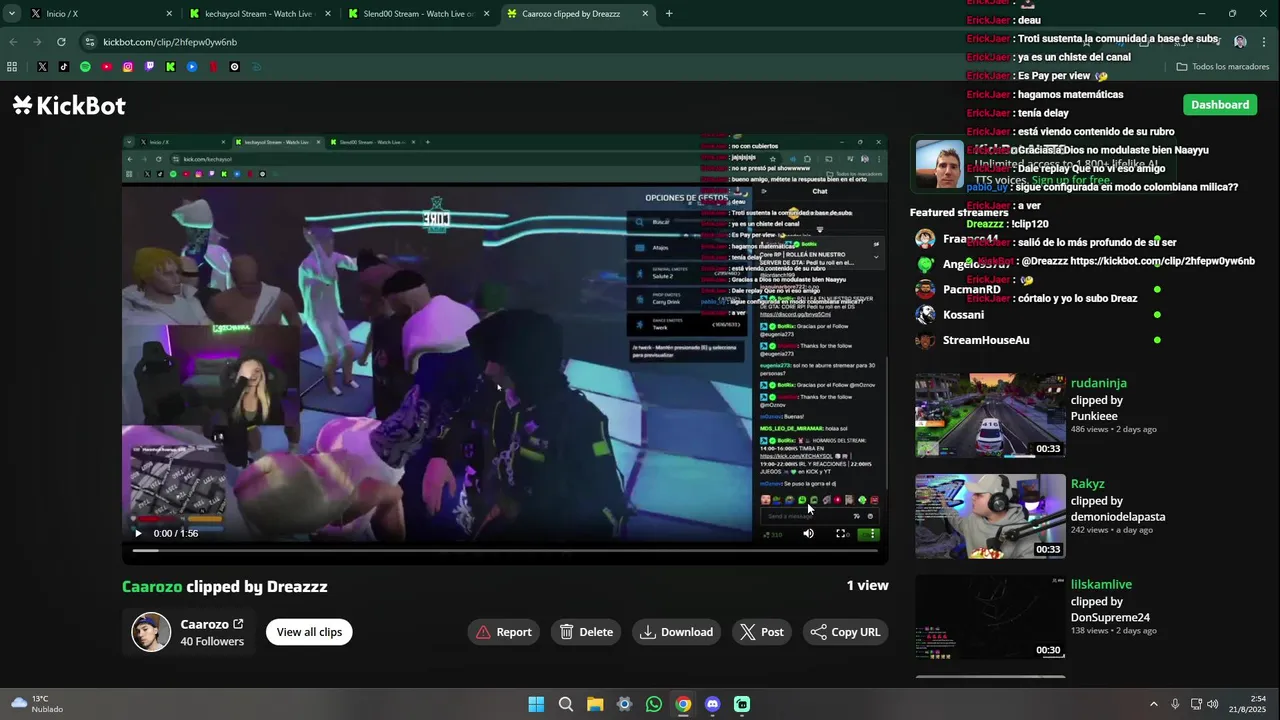Click the Report button
This screenshot has height=720, width=1280.
click(x=504, y=632)
